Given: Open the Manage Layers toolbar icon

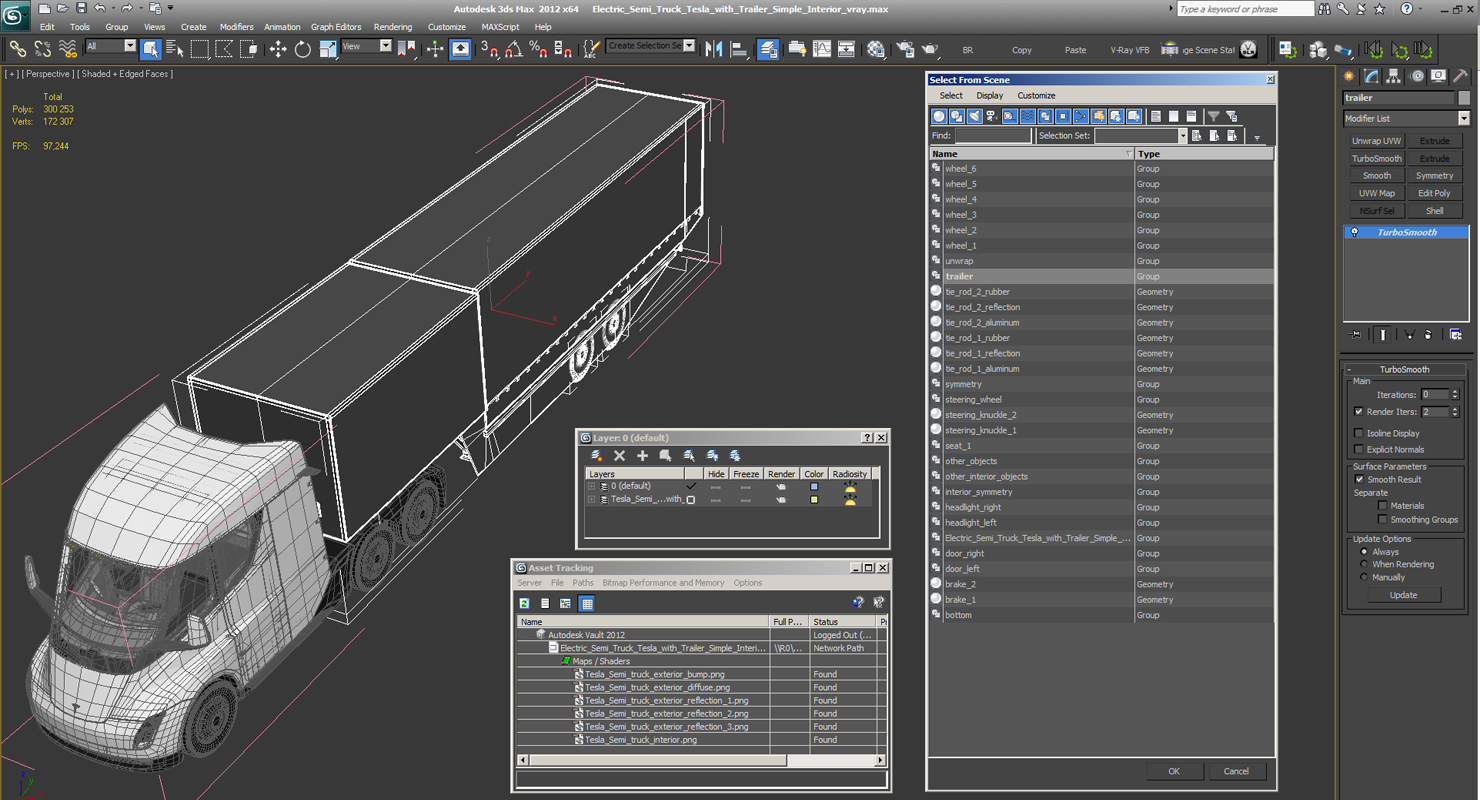Looking at the screenshot, I should (768, 49).
